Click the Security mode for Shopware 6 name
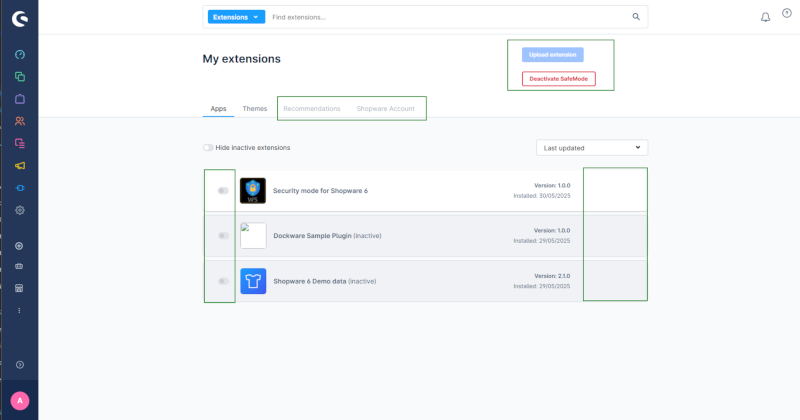Image resolution: width=800 pixels, height=420 pixels. (320, 191)
